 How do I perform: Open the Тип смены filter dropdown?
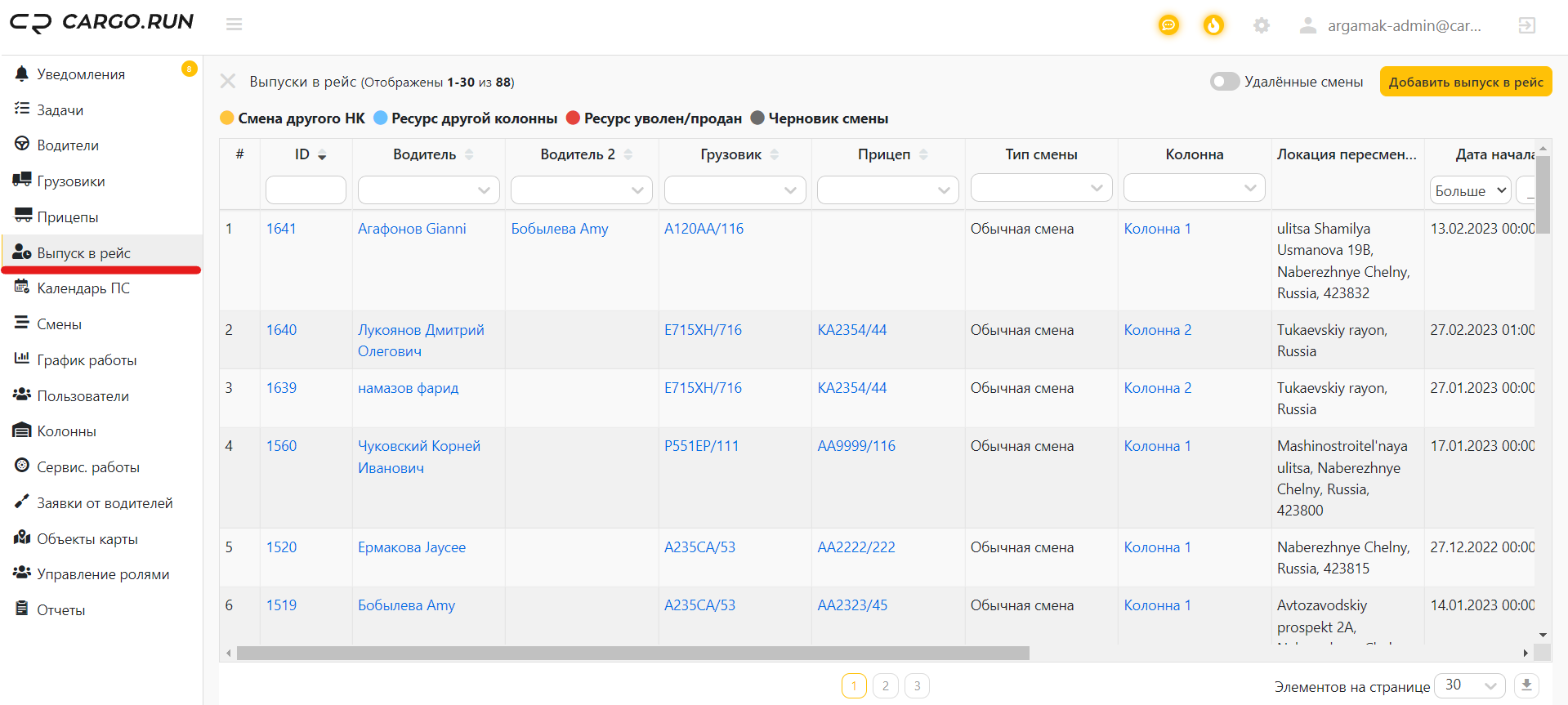(1041, 188)
